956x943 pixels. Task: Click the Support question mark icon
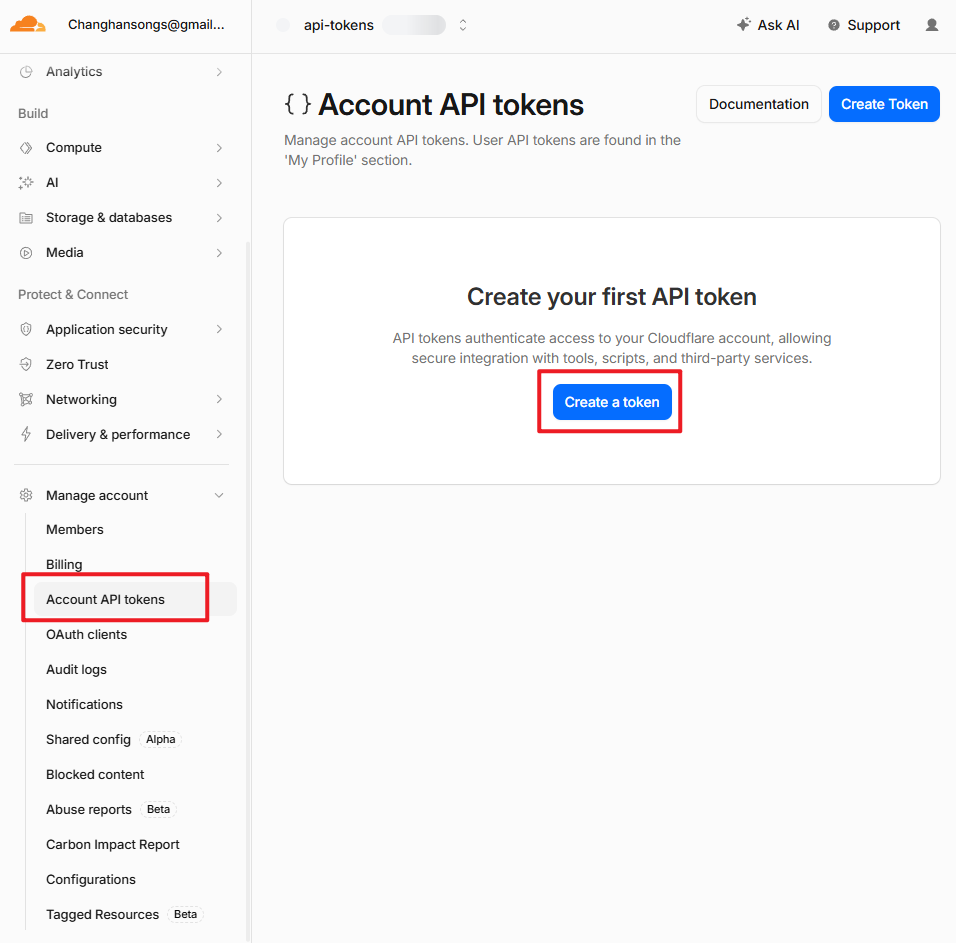tap(833, 25)
